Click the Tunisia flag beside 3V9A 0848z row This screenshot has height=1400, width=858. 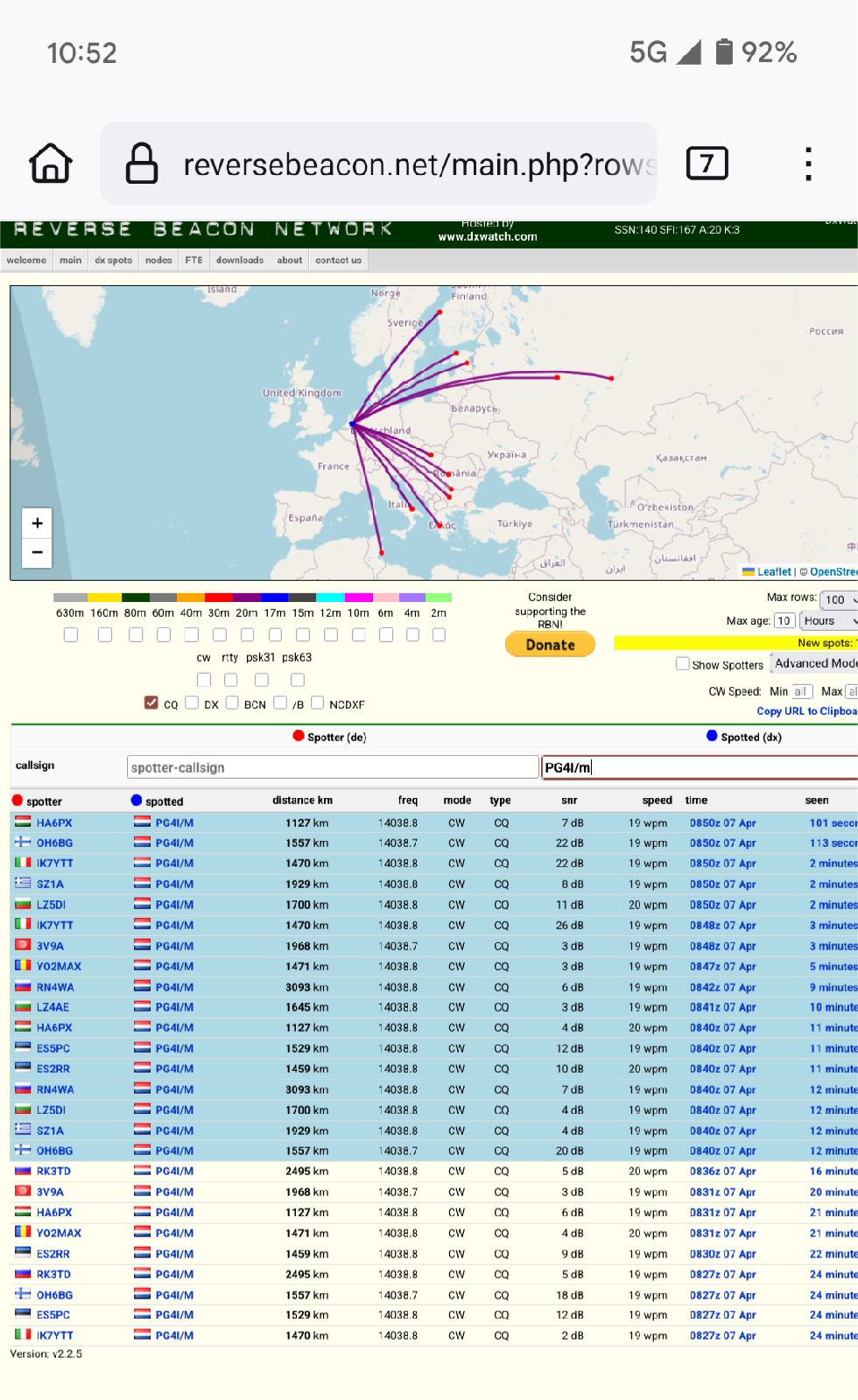23,945
